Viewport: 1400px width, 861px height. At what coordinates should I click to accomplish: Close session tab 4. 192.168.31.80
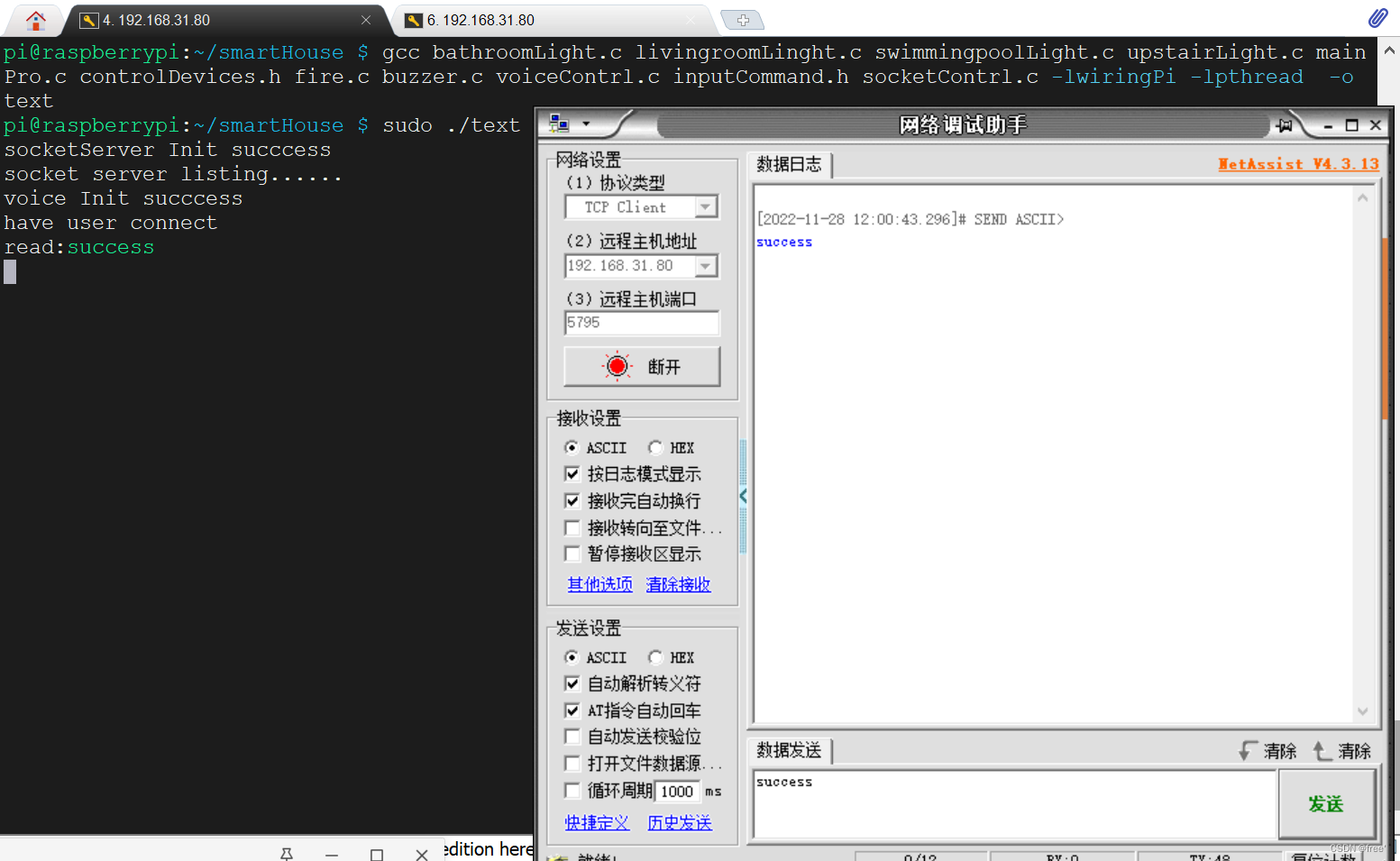pos(366,20)
